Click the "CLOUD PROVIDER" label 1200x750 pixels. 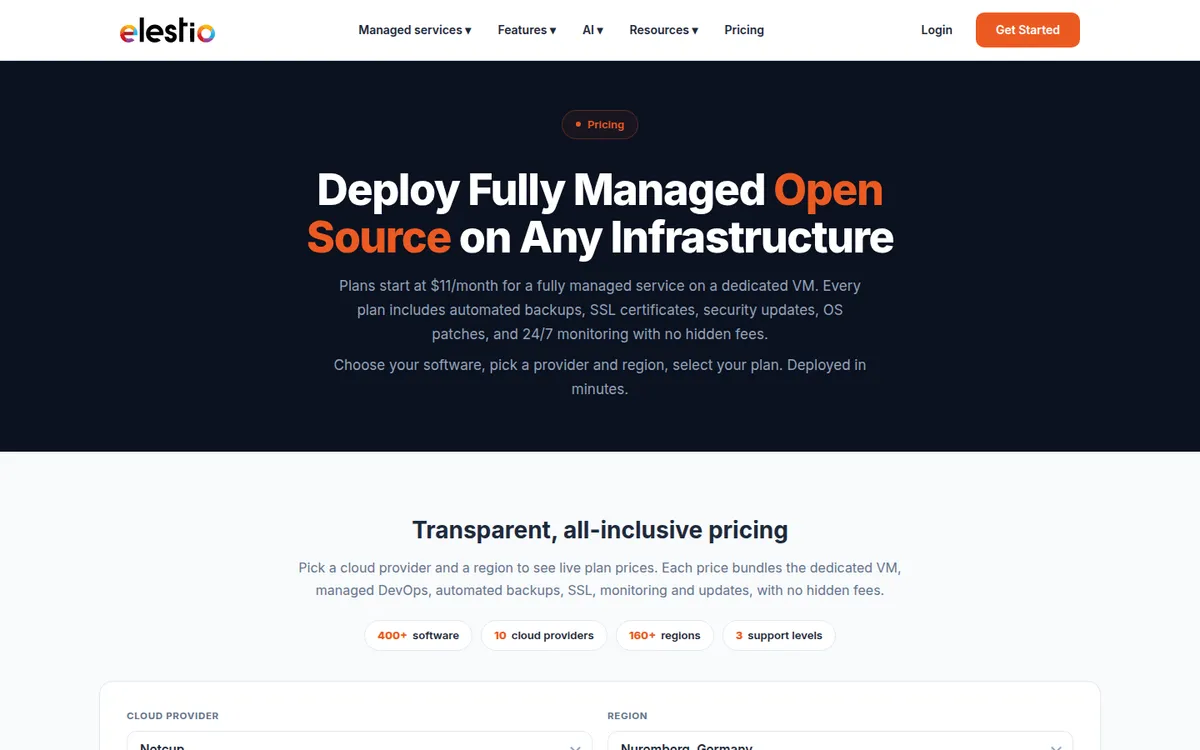[x=173, y=716]
